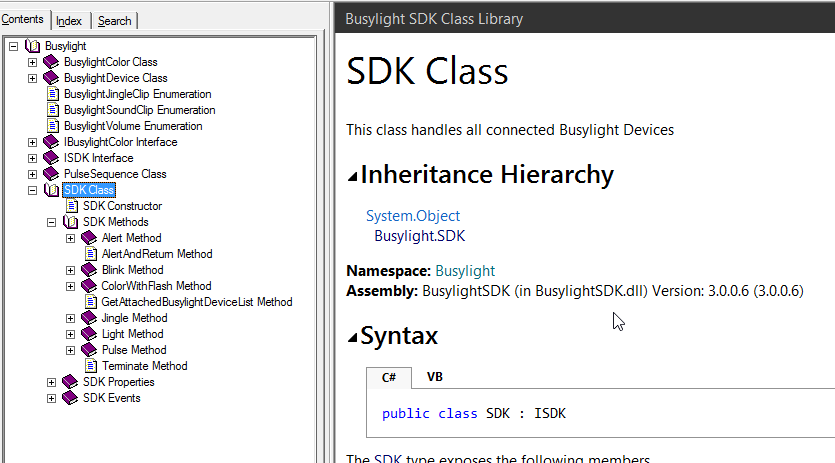Viewport: 835px width, 463px height.
Task: Select the C# syntax tab
Action: [389, 377]
